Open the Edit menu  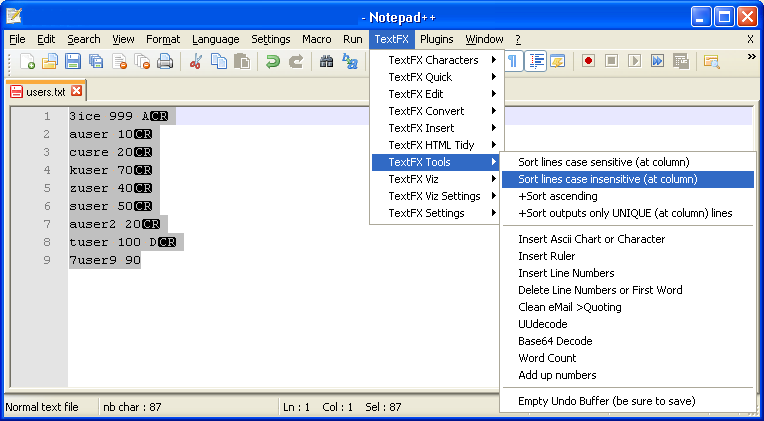coord(46,39)
